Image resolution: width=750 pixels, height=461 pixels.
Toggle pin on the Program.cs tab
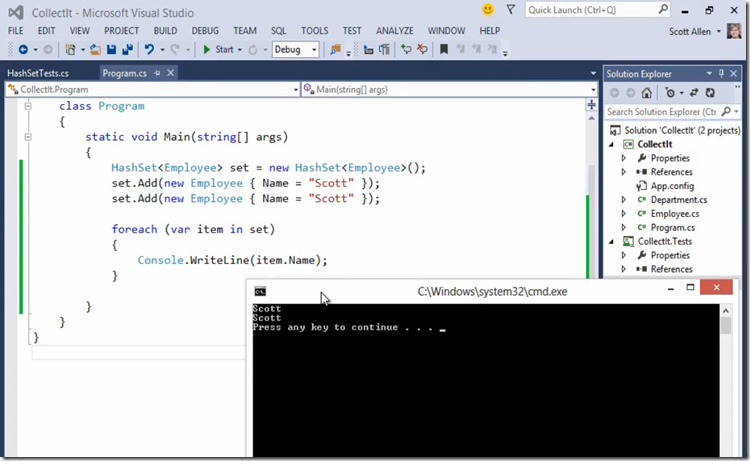(x=157, y=73)
